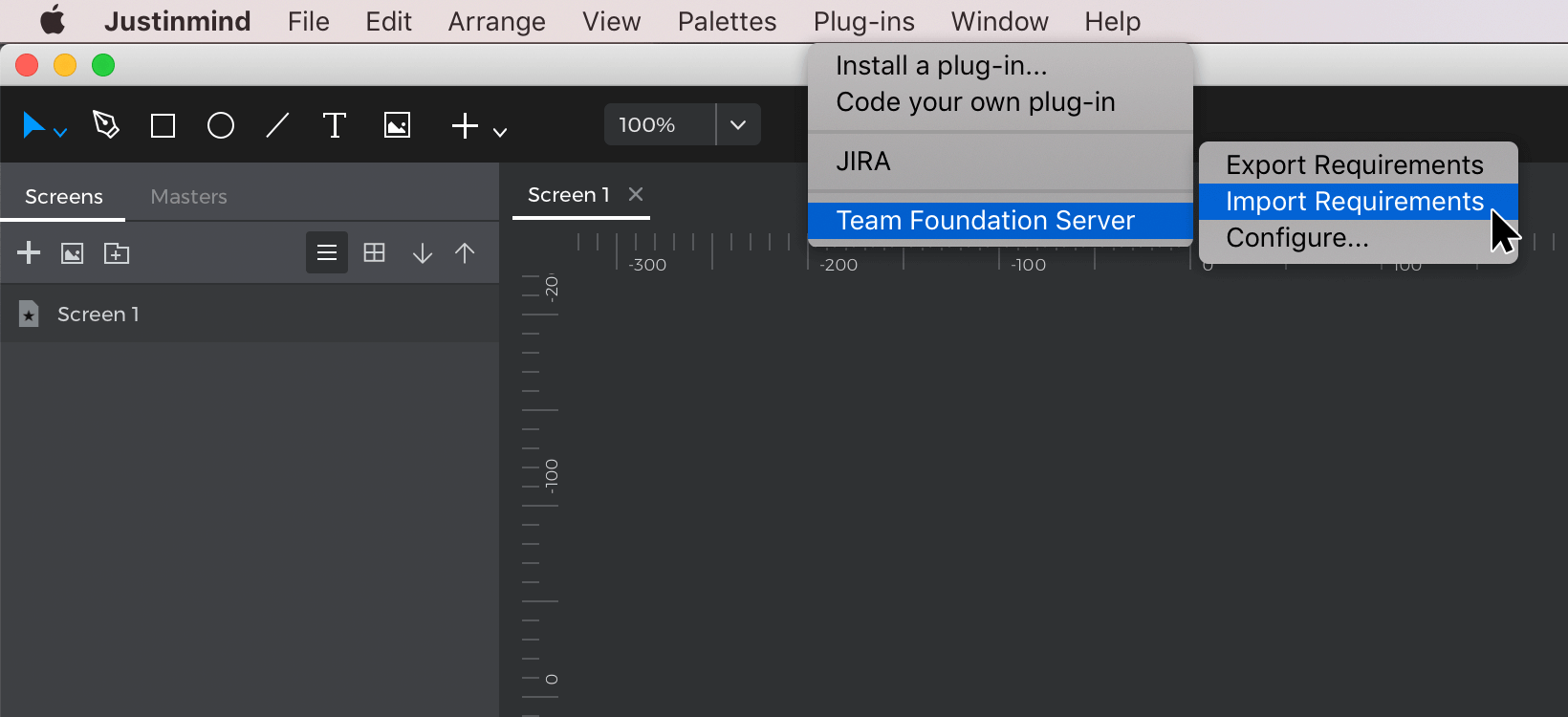Select the Text tool

pyautogui.click(x=335, y=125)
